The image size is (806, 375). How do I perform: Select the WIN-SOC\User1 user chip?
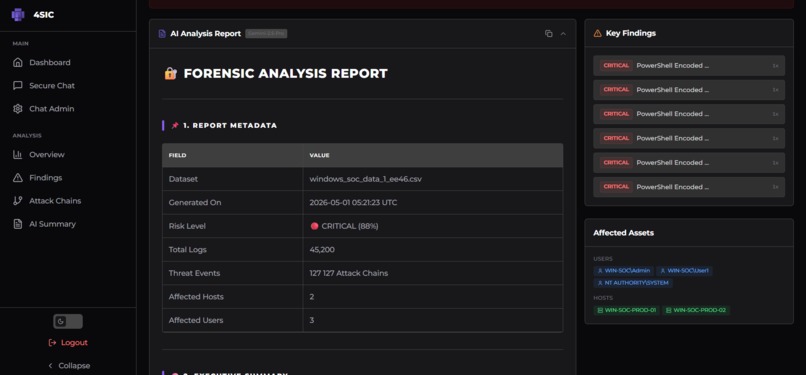point(684,271)
